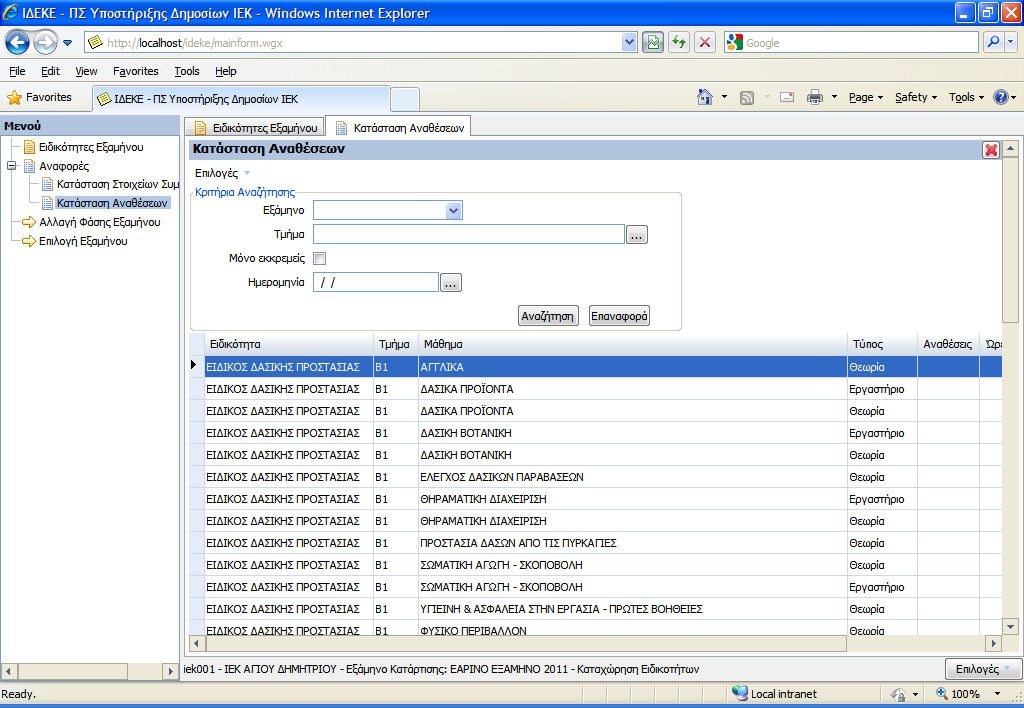Sort by the Μάθημα column header
1024x708 pixels.
coord(632,344)
